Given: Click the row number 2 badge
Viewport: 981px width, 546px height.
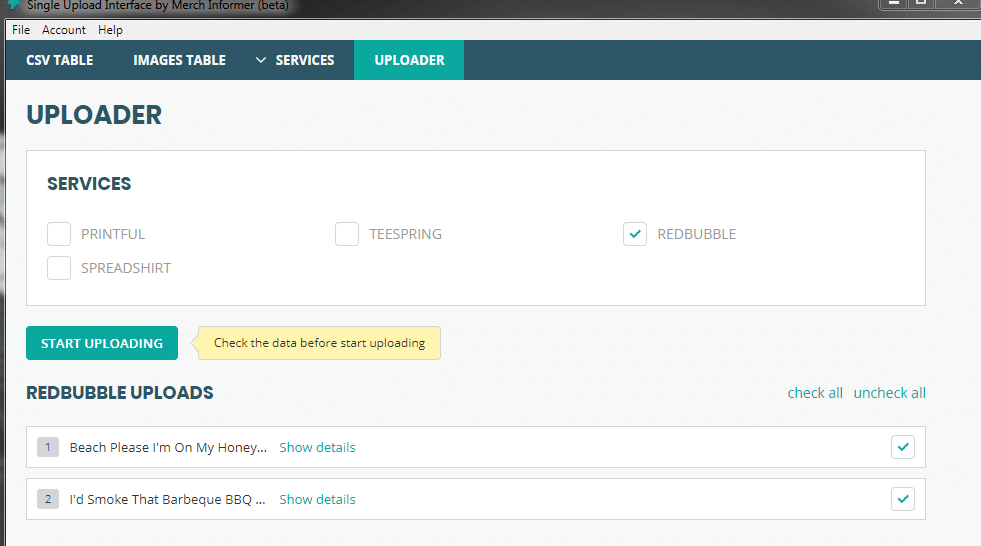Looking at the screenshot, I should pos(48,499).
